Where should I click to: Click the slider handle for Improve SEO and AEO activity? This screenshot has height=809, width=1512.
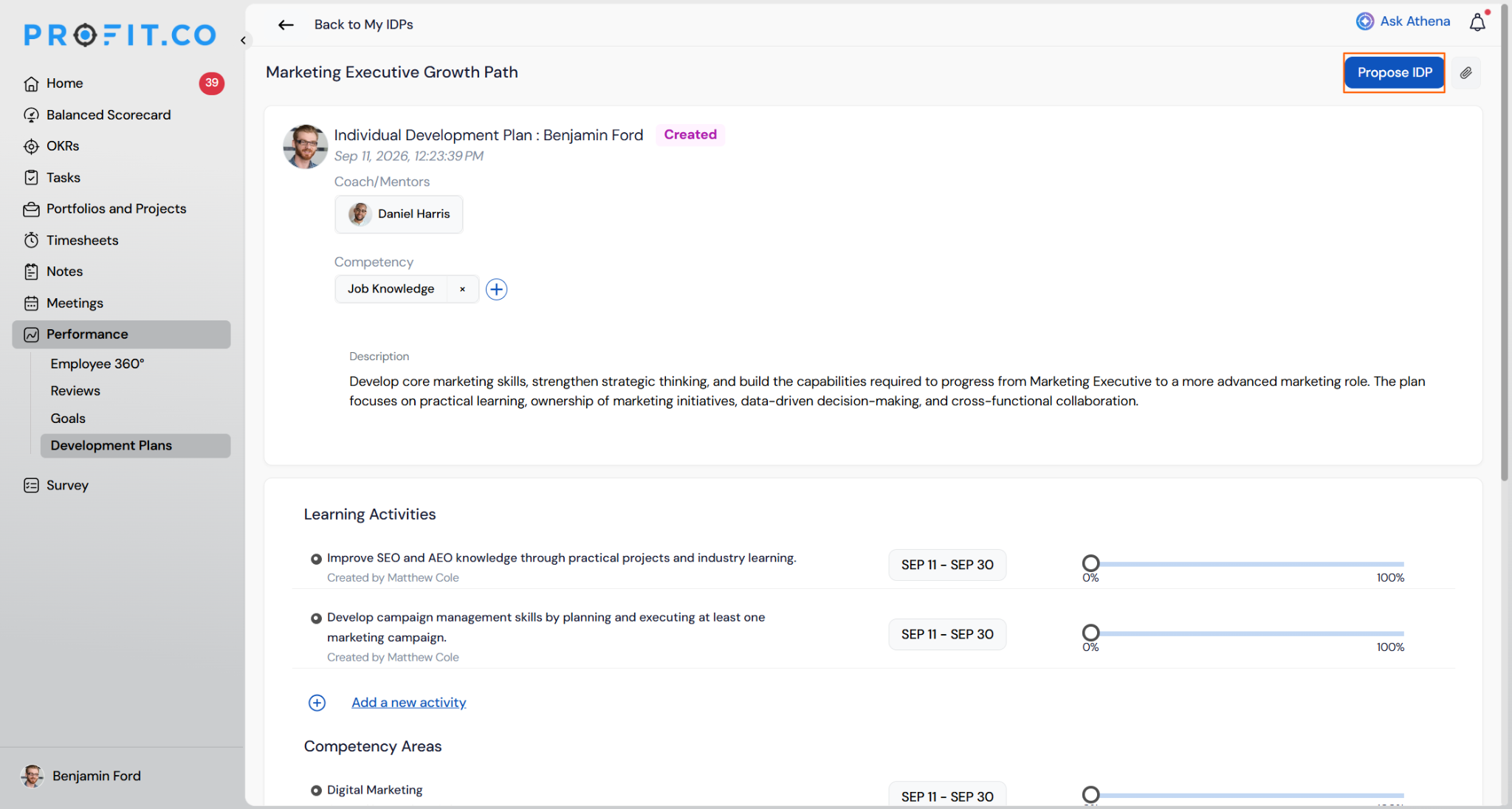coord(1090,563)
